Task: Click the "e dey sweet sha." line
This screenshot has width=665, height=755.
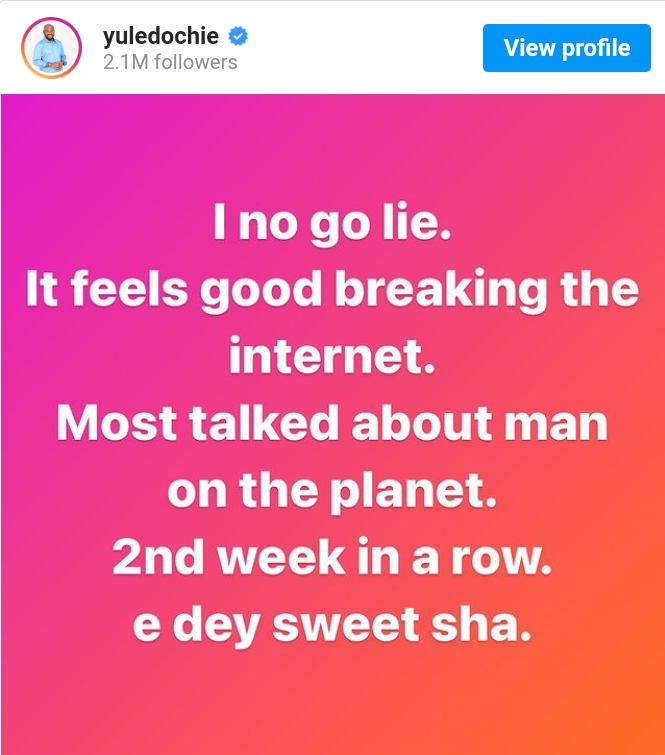Action: pyautogui.click(x=332, y=625)
